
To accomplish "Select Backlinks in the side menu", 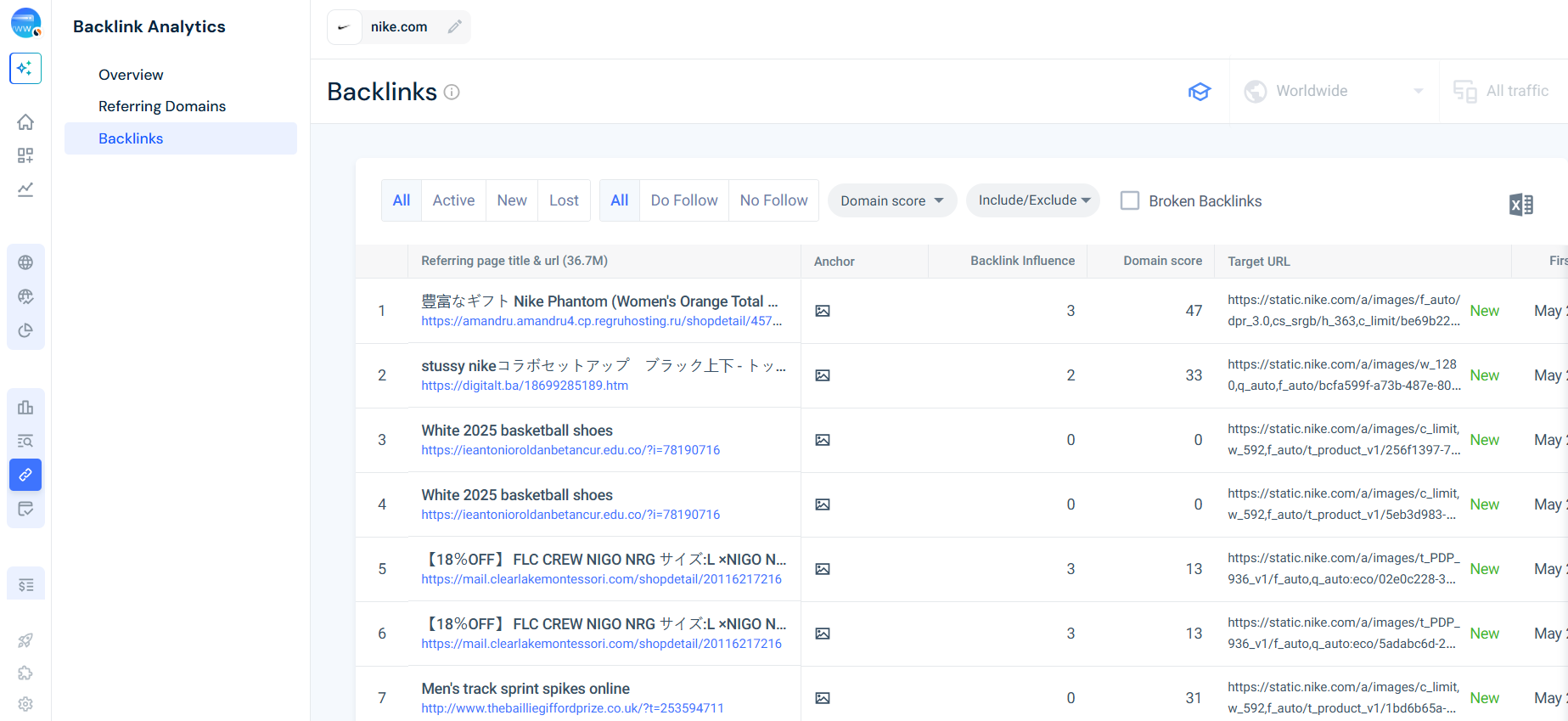I will 181,138.
